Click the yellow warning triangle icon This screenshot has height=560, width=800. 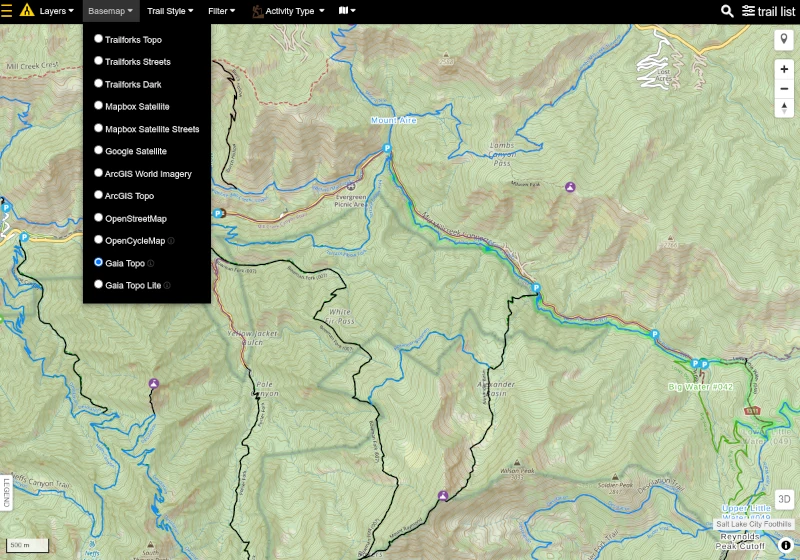pyautogui.click(x=27, y=10)
